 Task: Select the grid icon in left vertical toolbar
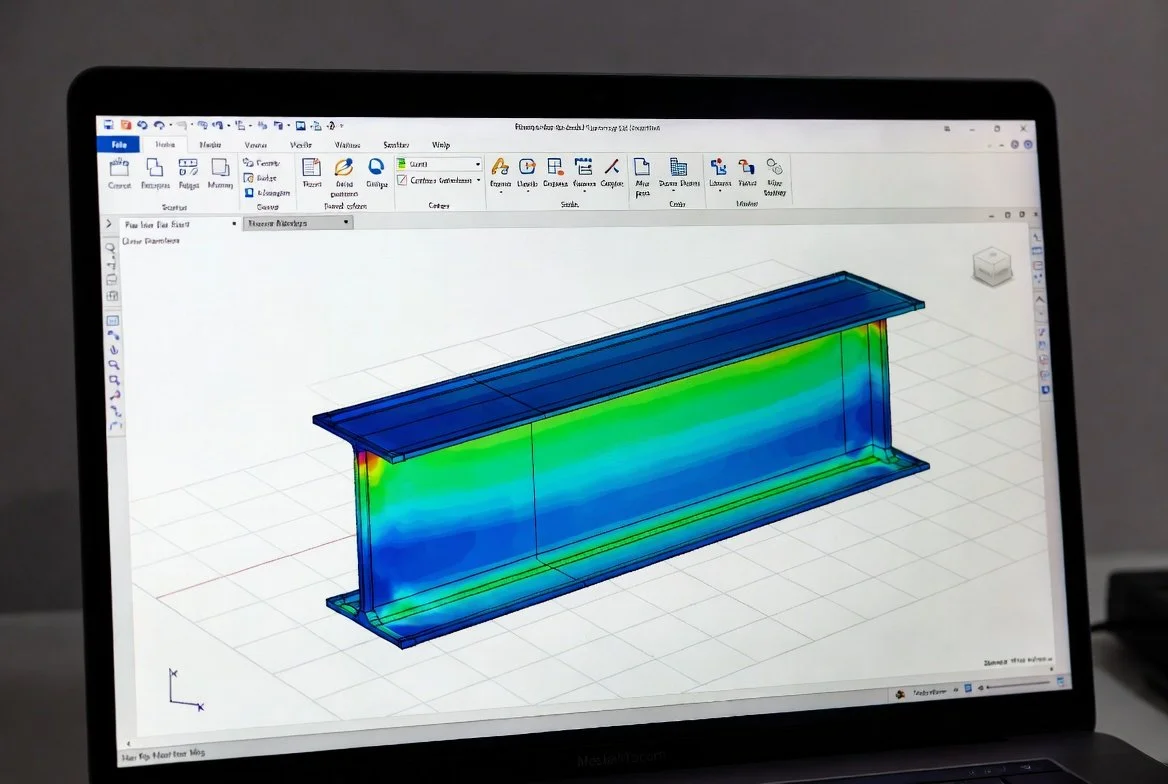(112, 296)
